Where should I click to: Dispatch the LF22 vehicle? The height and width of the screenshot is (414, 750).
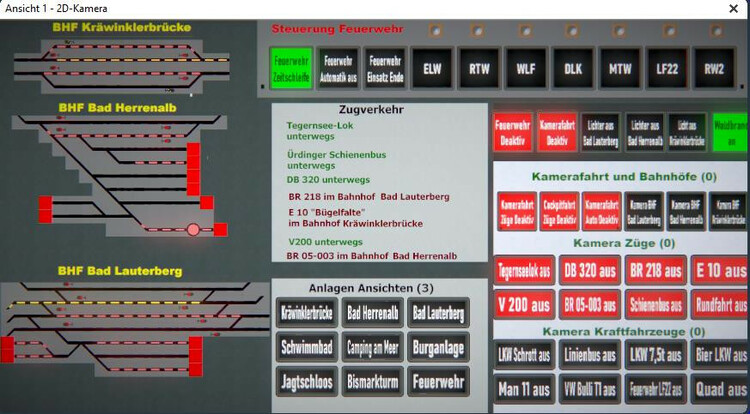[667, 68]
